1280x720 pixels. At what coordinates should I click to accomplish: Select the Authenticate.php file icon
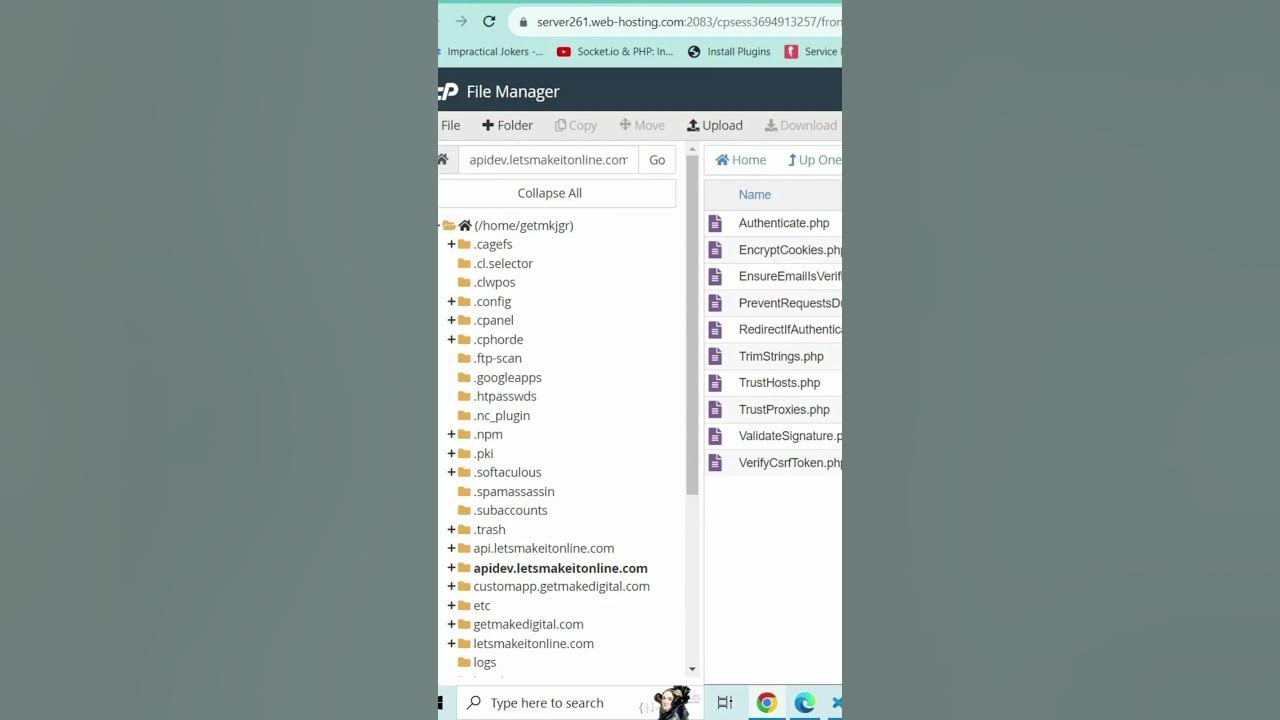pos(715,223)
